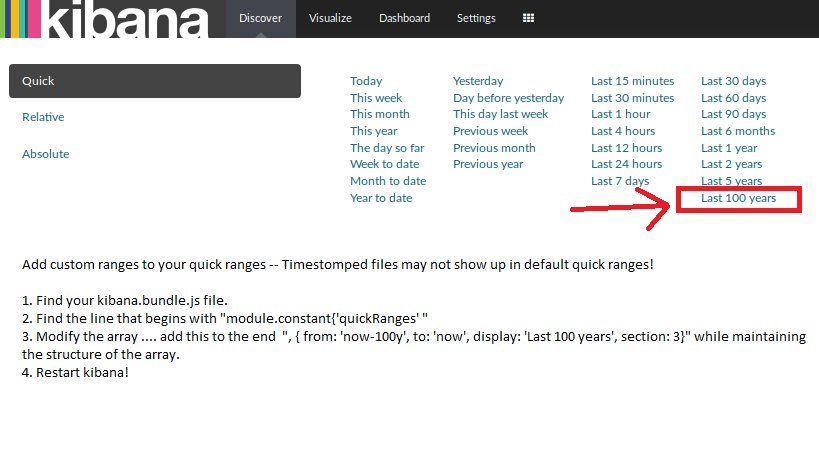Select the Last 6 months range
Image resolution: width=819 pixels, height=469 pixels.
coord(738,131)
